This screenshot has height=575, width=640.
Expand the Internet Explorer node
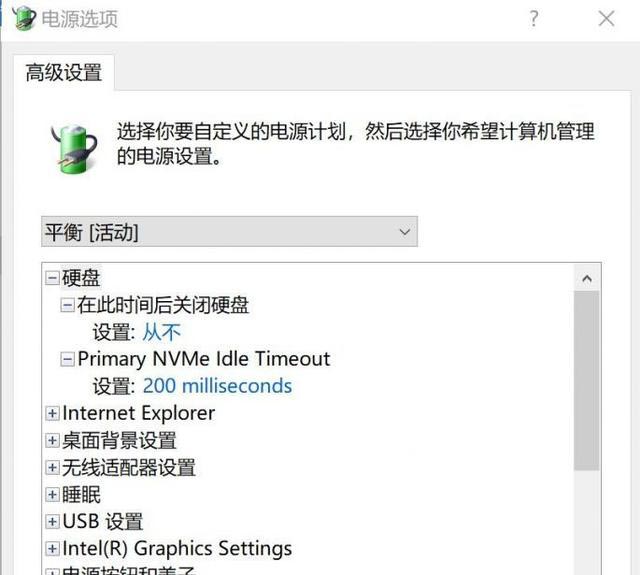tap(52, 413)
